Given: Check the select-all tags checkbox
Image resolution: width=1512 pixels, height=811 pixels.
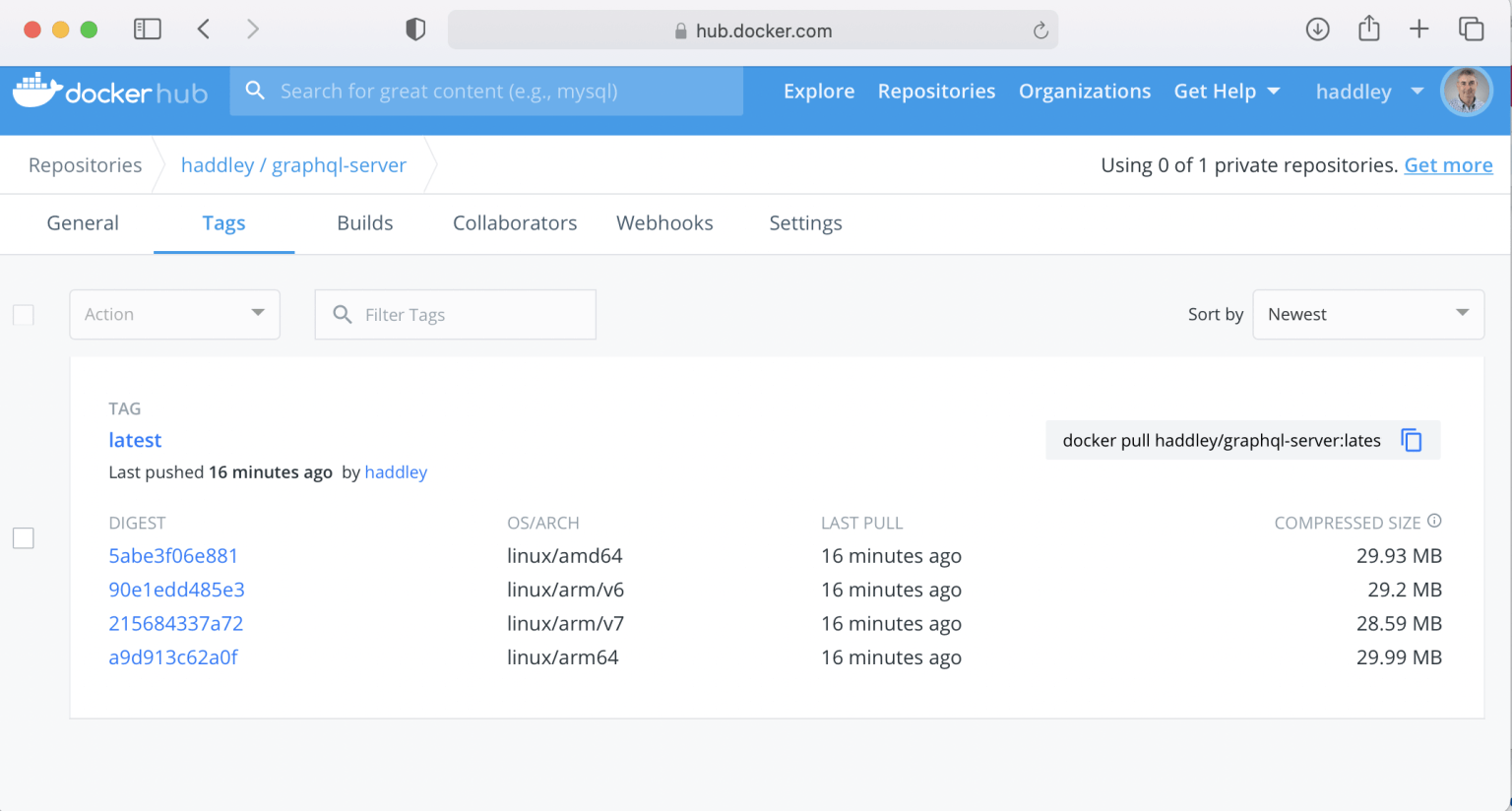Looking at the screenshot, I should coord(24,315).
